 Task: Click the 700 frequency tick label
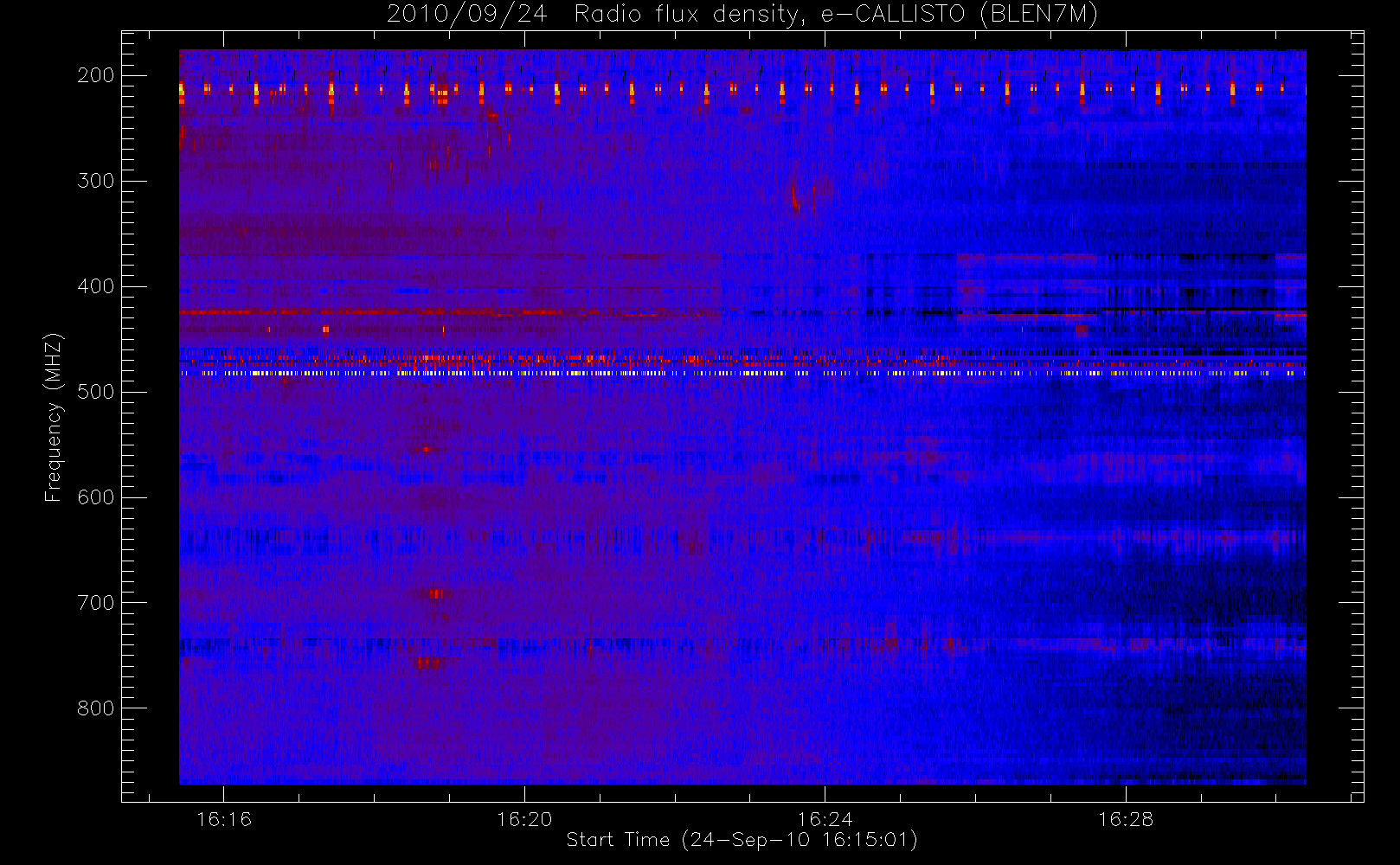[x=95, y=603]
